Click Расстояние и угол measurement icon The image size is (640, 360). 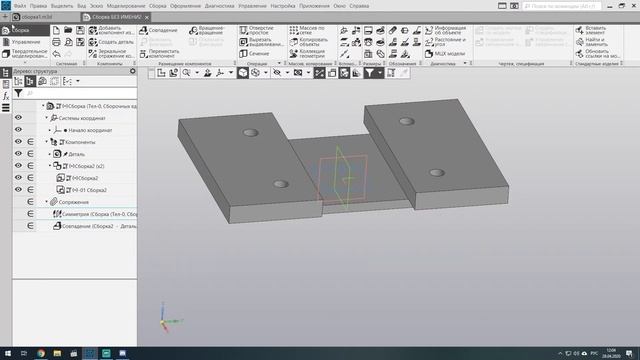click(429, 42)
